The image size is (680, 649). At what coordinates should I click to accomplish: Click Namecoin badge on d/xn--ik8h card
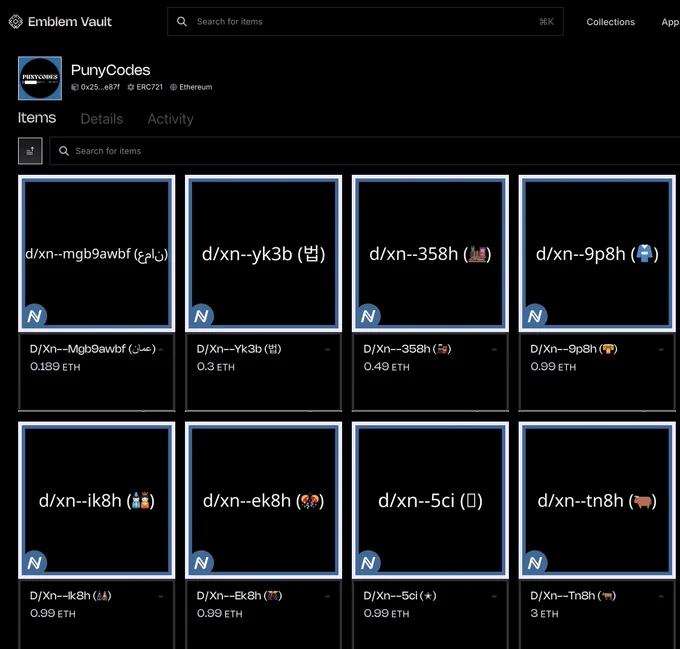35,562
